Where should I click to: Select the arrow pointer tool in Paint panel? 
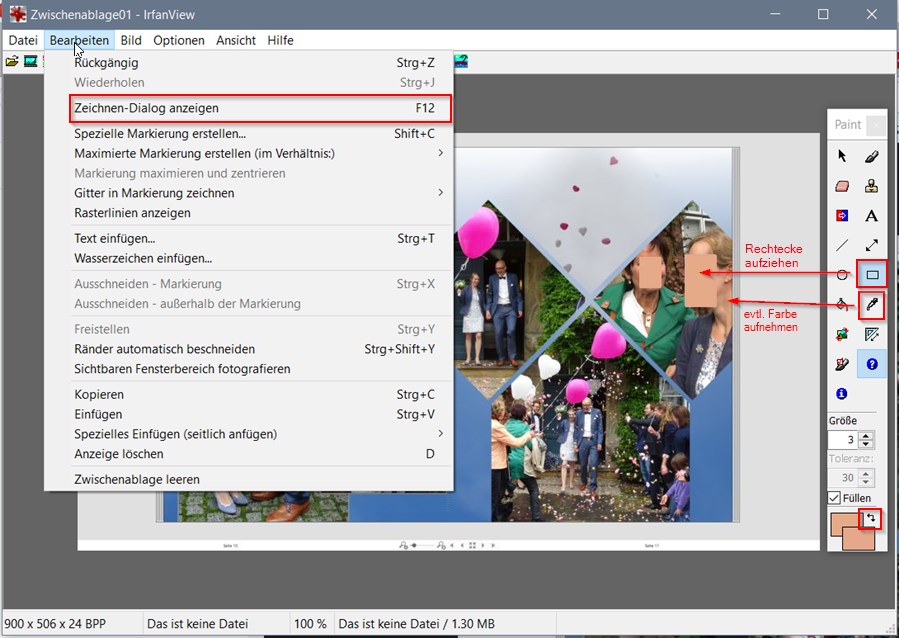point(842,156)
